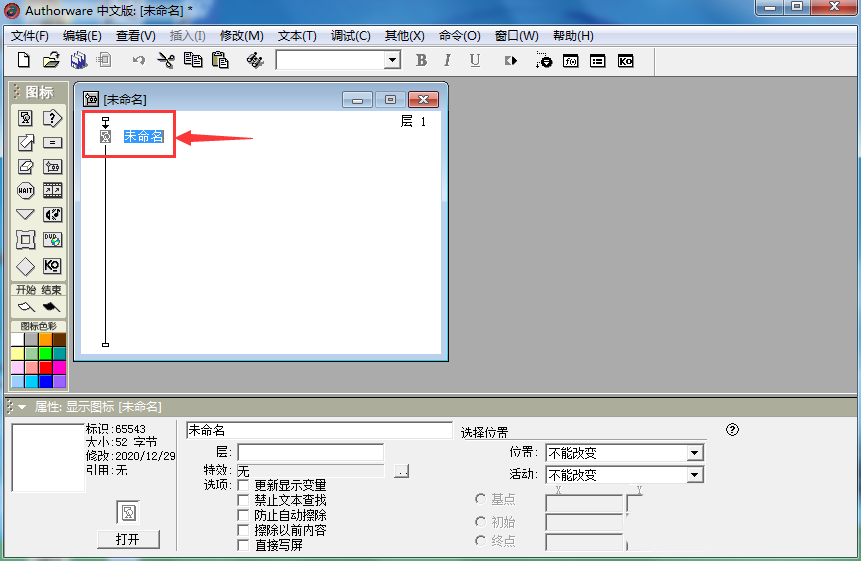861x561 pixels.
Task: Enable 直接写屏 checkbox
Action: point(243,545)
